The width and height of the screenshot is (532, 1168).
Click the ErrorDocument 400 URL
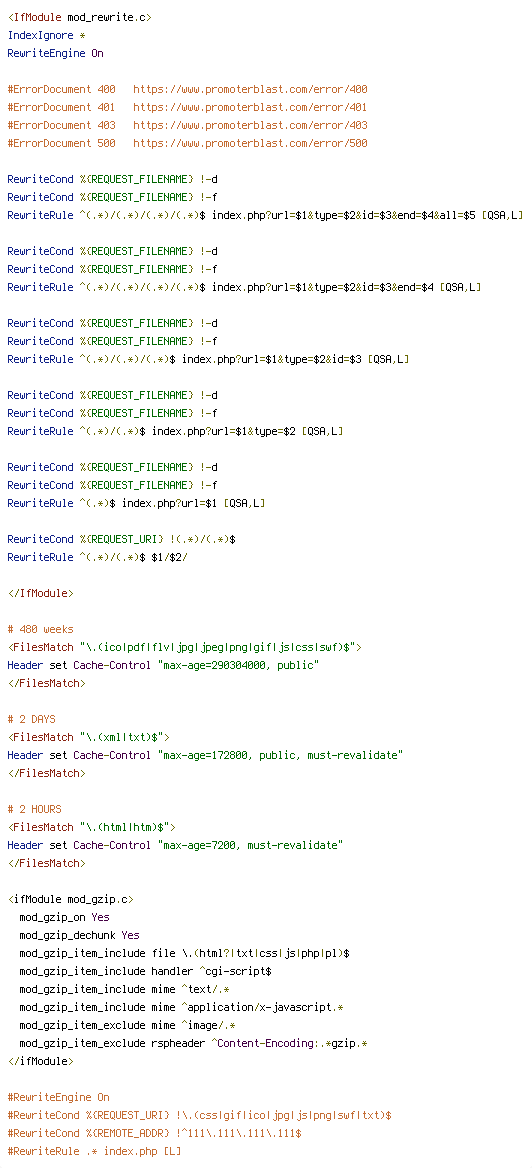(x=250, y=89)
